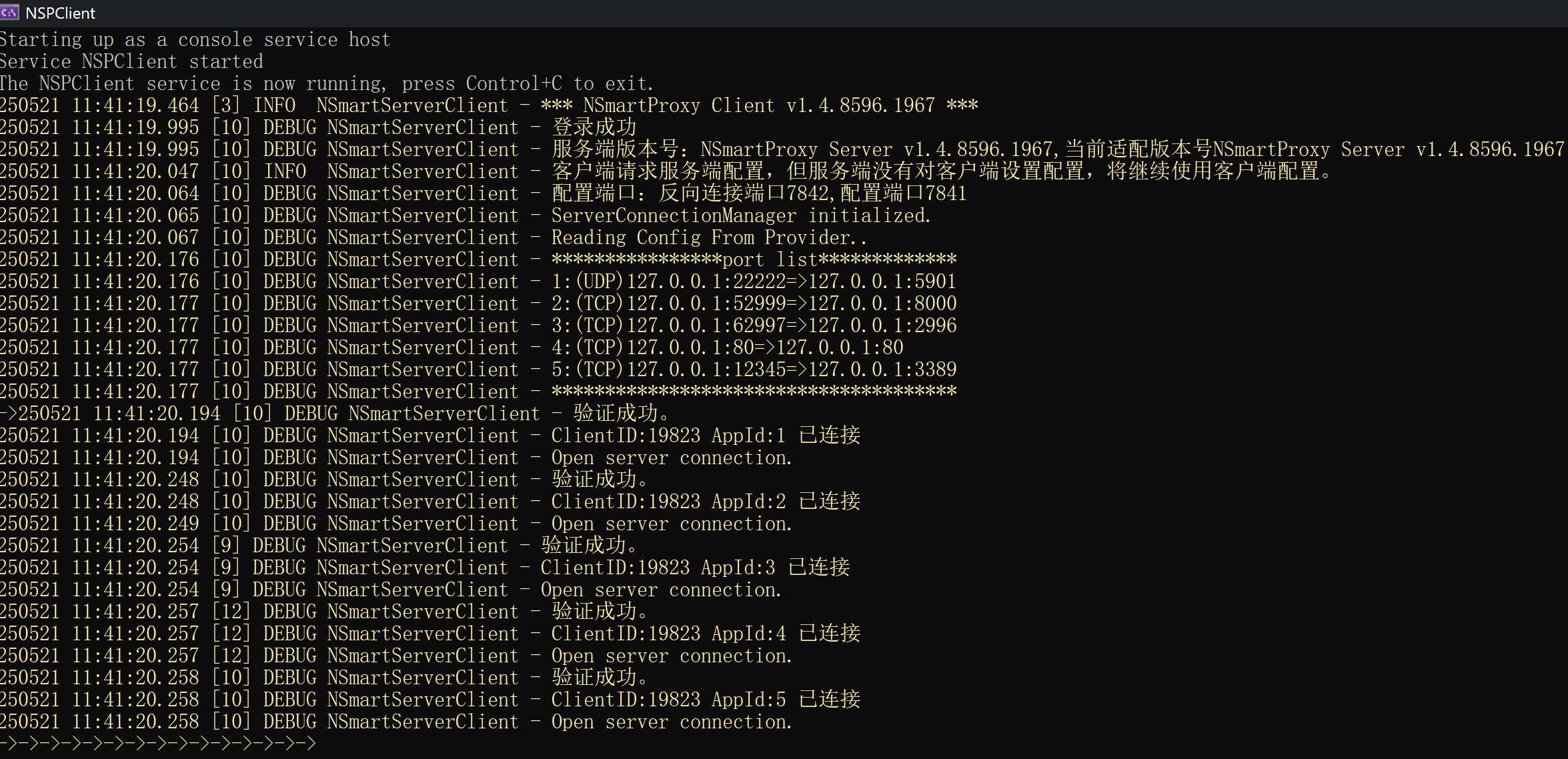Click the 'press Control+C to exit' line

coord(327,84)
